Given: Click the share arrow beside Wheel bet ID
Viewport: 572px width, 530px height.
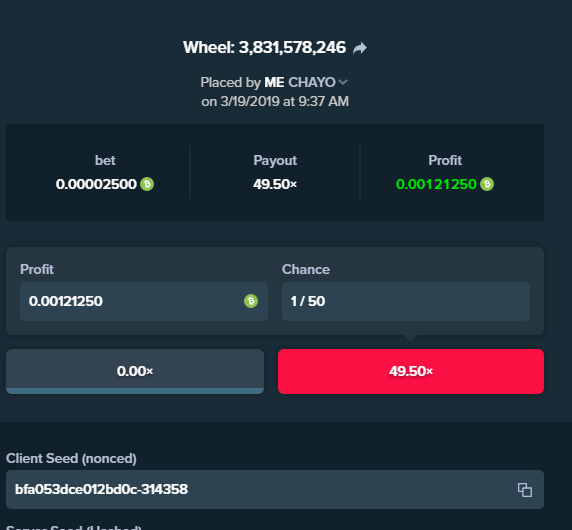Looking at the screenshot, I should pyautogui.click(x=360, y=48).
